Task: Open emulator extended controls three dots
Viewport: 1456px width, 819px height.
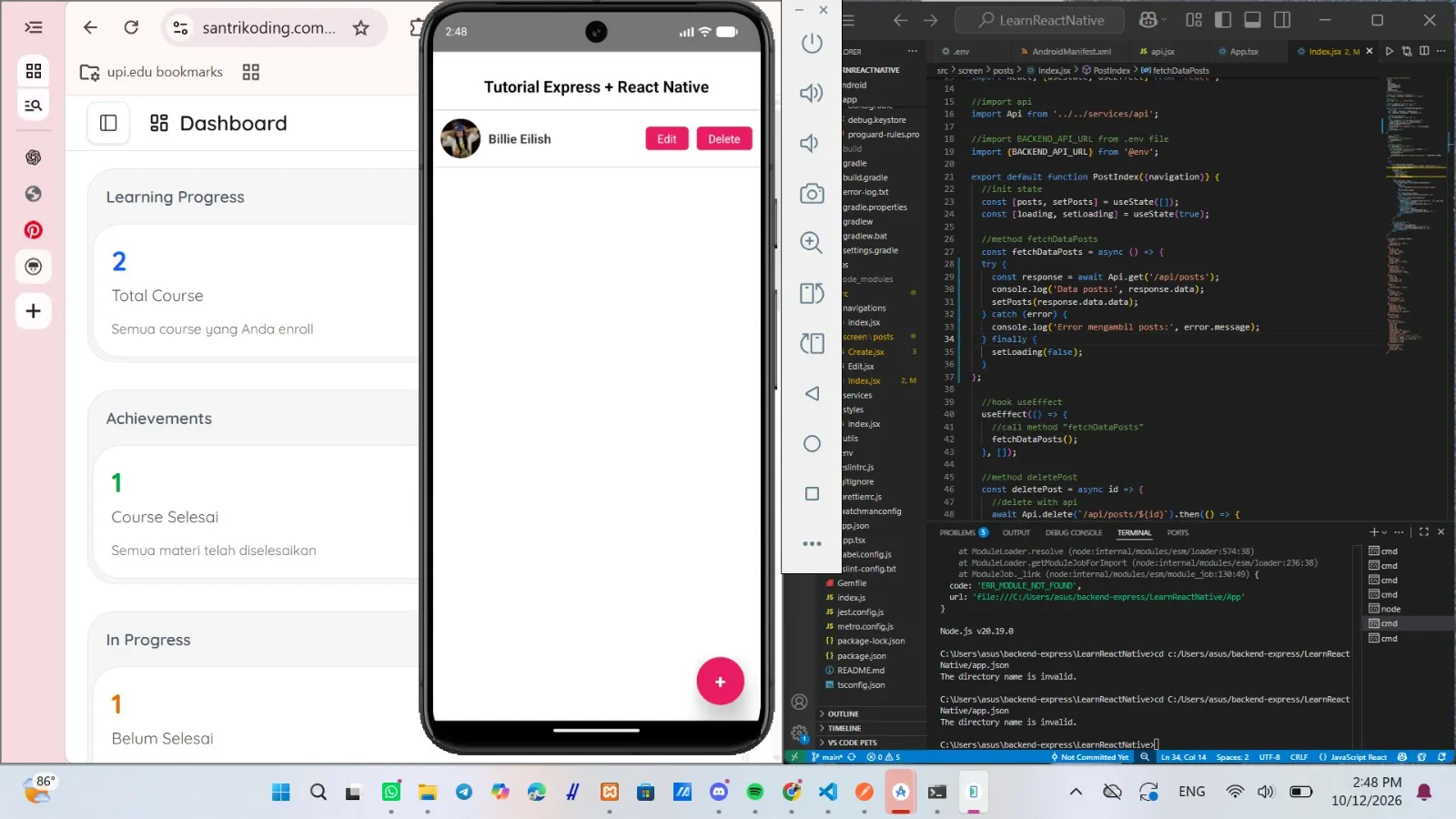Action: [x=812, y=543]
